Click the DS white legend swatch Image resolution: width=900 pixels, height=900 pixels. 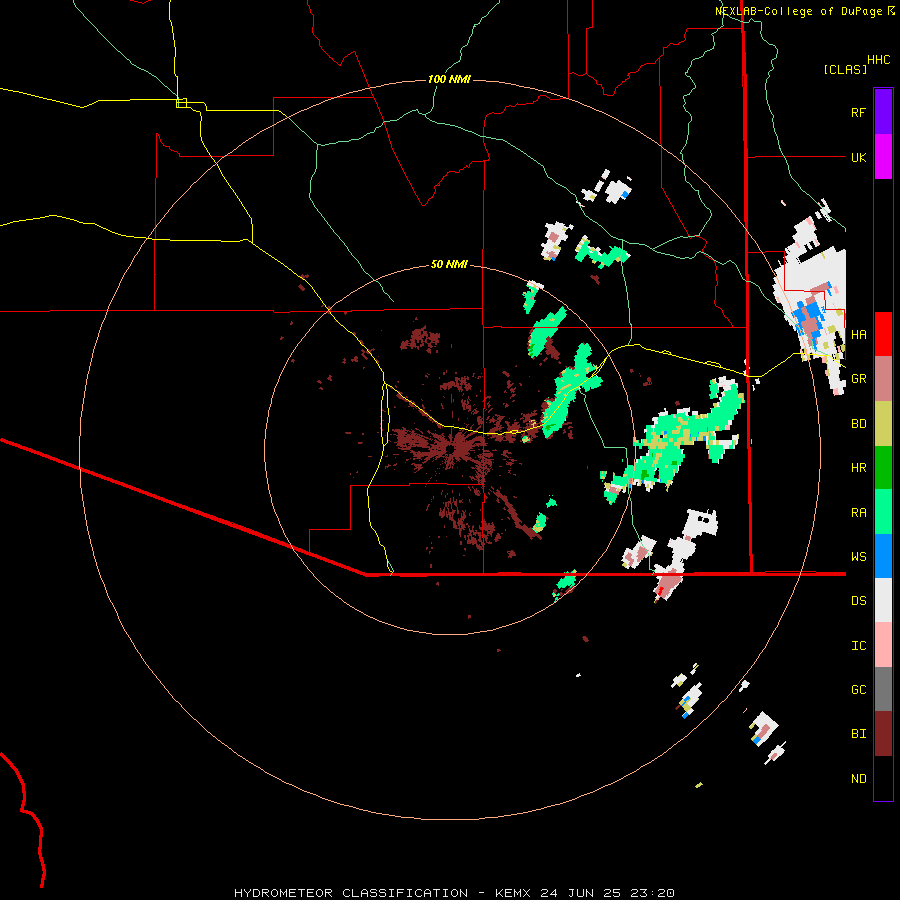tap(883, 600)
